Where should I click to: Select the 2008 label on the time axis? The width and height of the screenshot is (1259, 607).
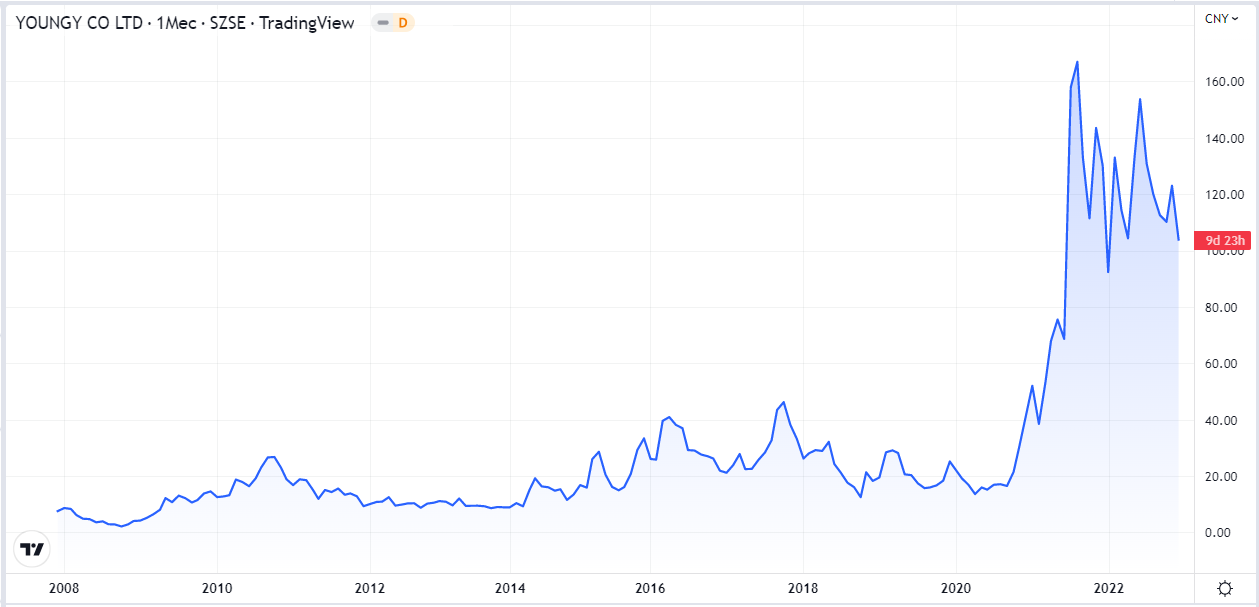tap(63, 588)
